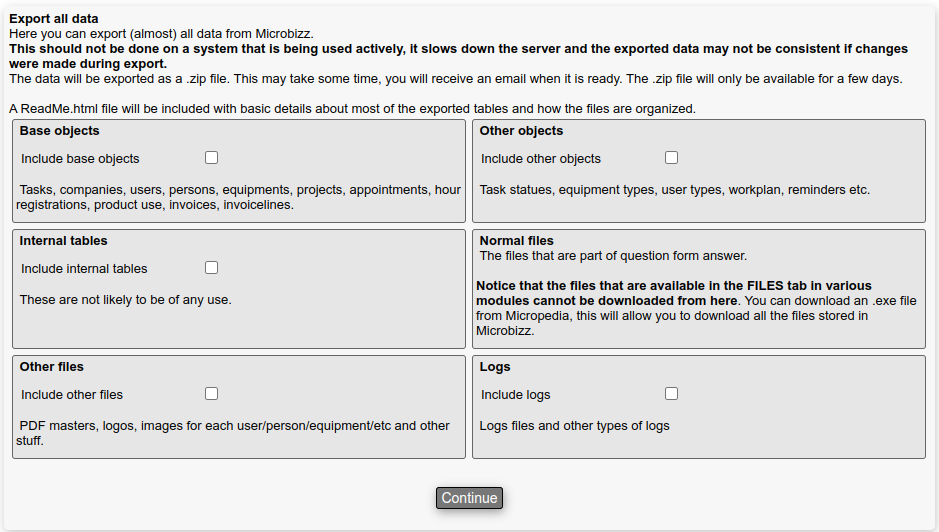The image size is (939, 532).
Task: Click the "Include base objects" label text
Action: 80,159
